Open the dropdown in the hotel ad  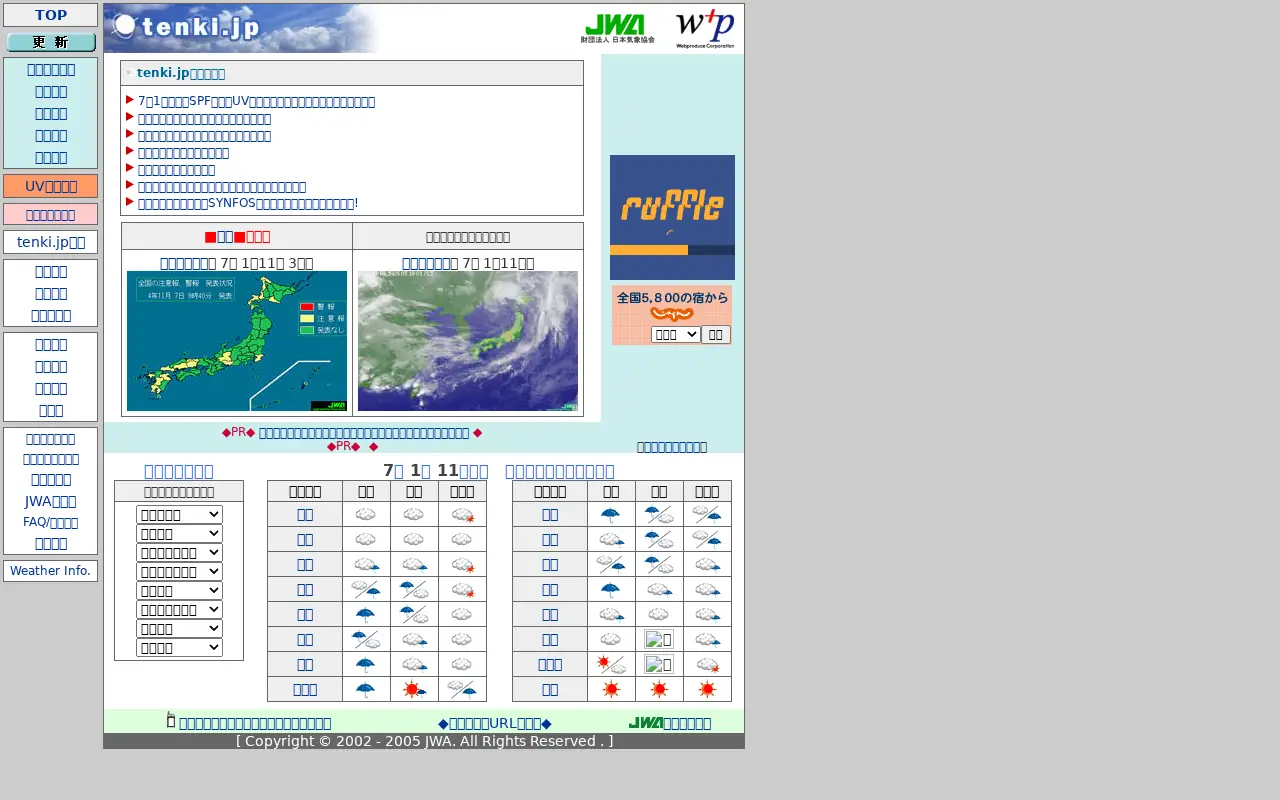click(x=676, y=334)
